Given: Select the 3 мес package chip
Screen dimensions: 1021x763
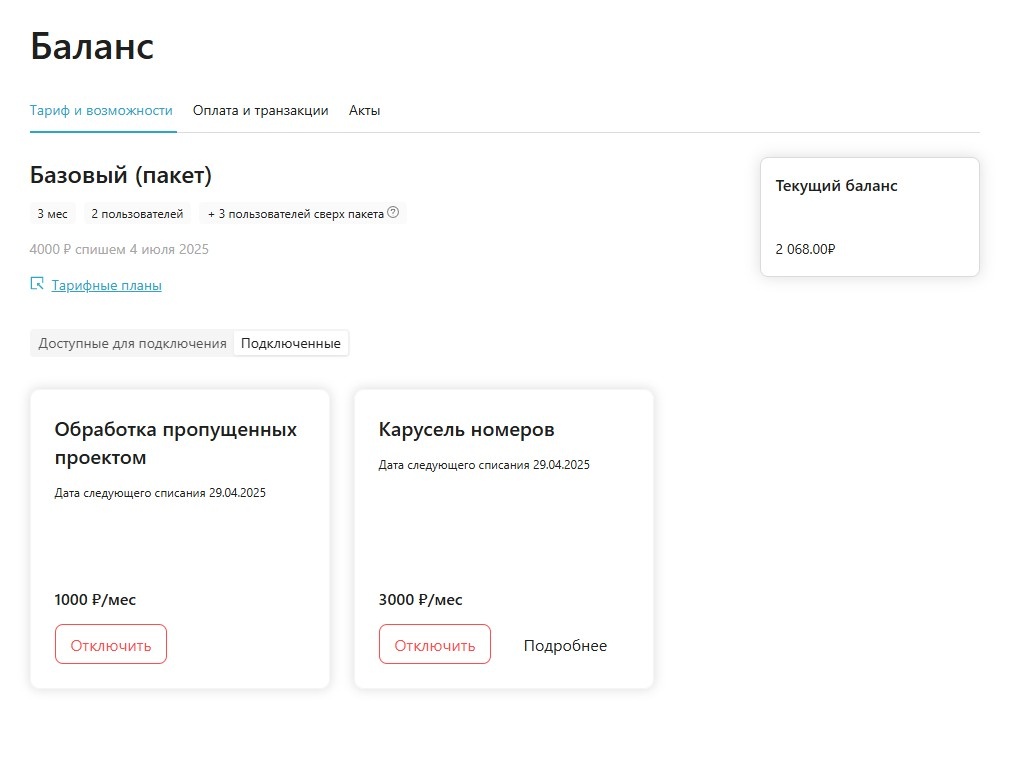Looking at the screenshot, I should point(52,212).
